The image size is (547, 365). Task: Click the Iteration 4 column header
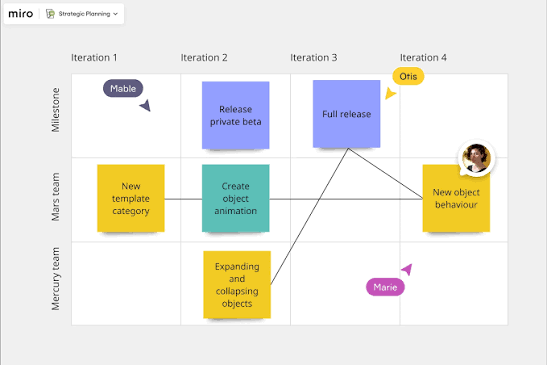point(423,58)
